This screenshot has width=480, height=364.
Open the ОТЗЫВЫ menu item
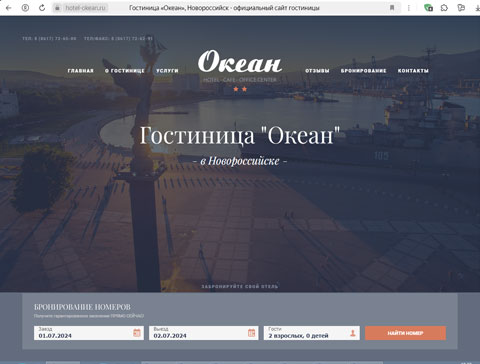(317, 71)
